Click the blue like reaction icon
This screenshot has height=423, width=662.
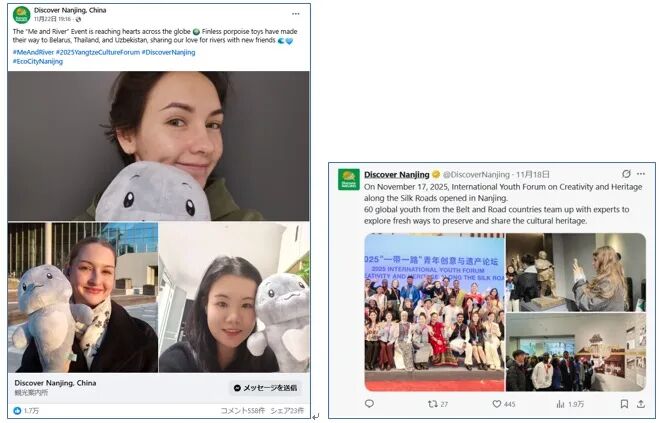(x=17, y=410)
